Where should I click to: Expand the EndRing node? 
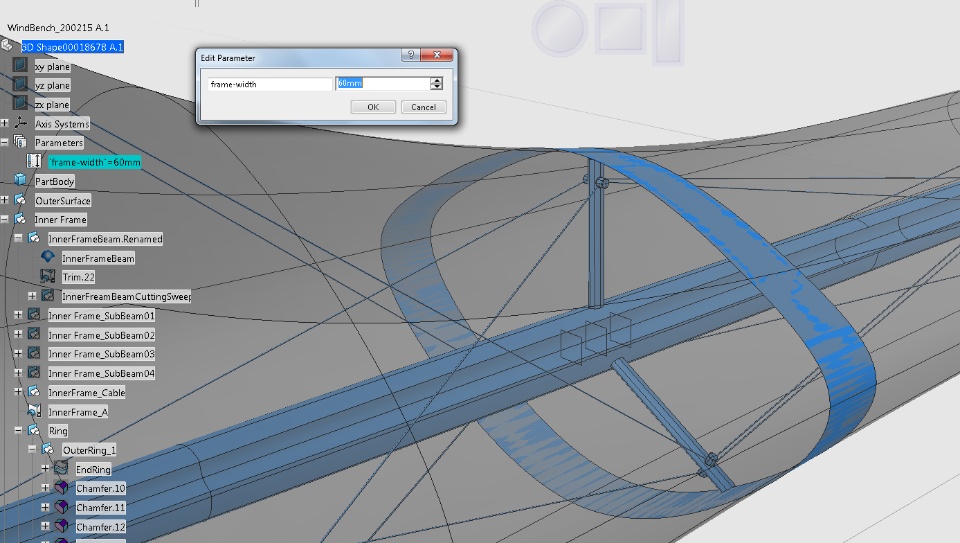pos(45,468)
